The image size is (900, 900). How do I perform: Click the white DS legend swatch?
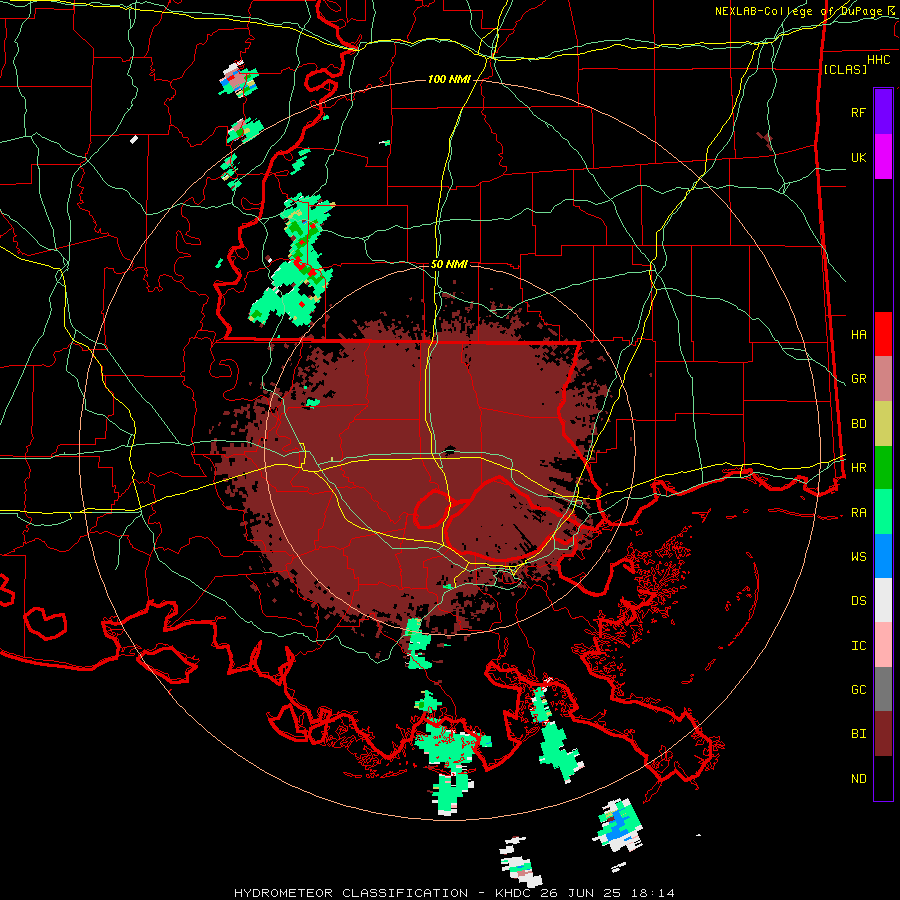[883, 600]
